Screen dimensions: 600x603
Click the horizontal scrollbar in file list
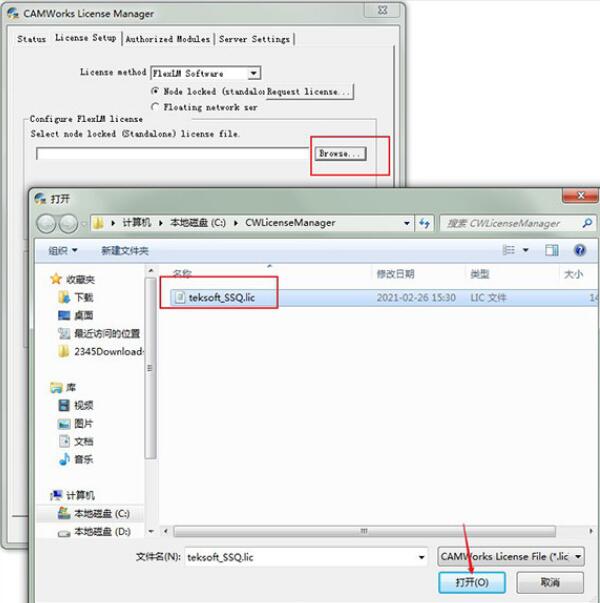click(x=364, y=531)
